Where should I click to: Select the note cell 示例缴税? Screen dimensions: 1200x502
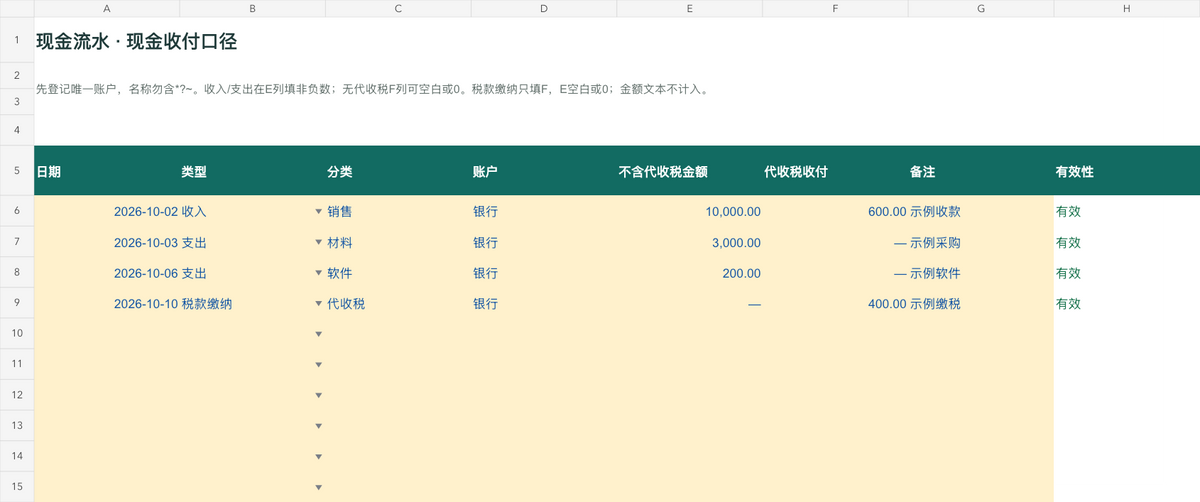pyautogui.click(x=981, y=304)
